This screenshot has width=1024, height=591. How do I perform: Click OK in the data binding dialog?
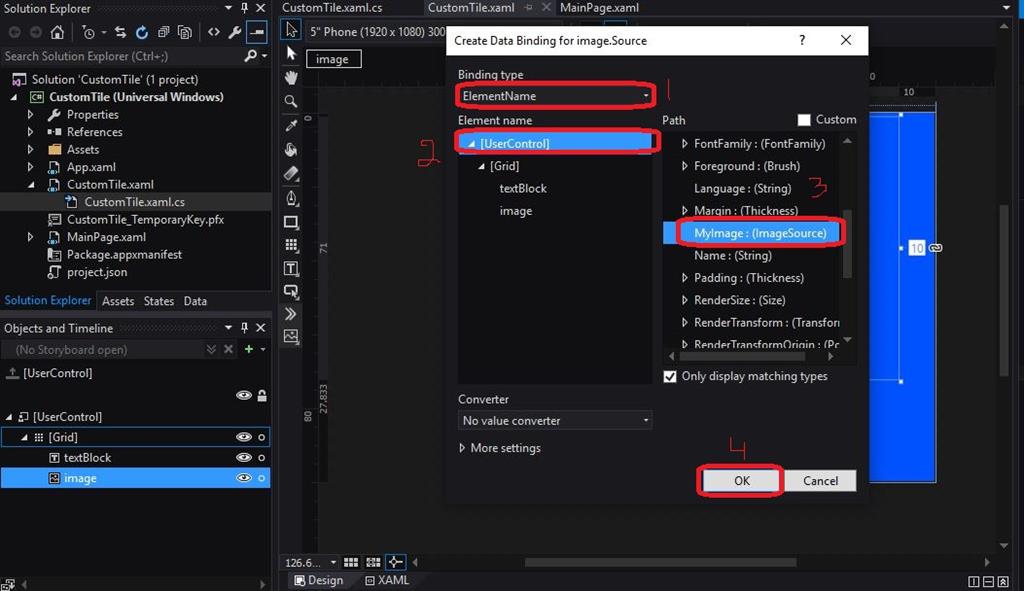tap(741, 481)
